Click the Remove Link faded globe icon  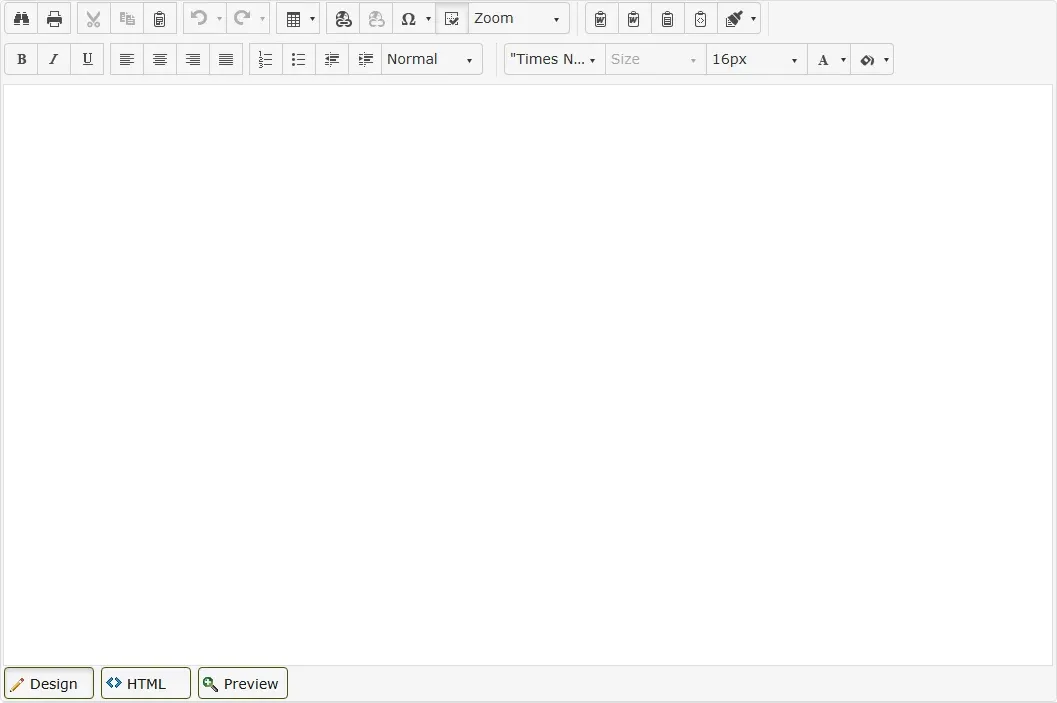tap(376, 19)
